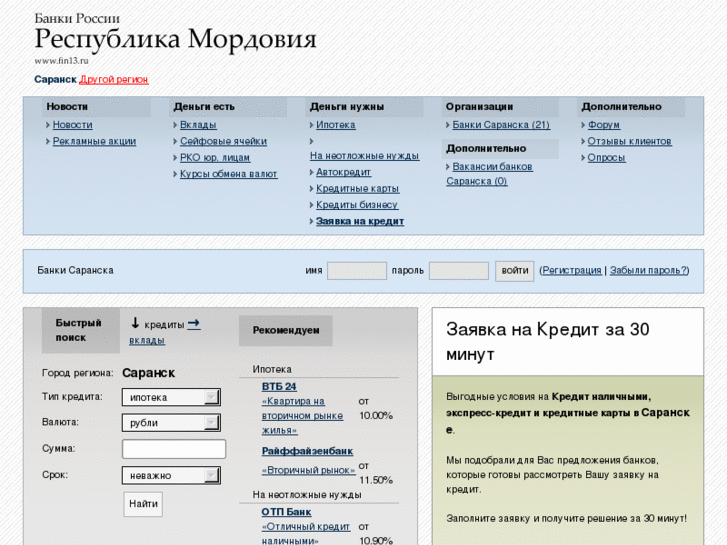Switch to the Быстрый поиск tab
The width and height of the screenshot is (727, 545).
point(79,330)
